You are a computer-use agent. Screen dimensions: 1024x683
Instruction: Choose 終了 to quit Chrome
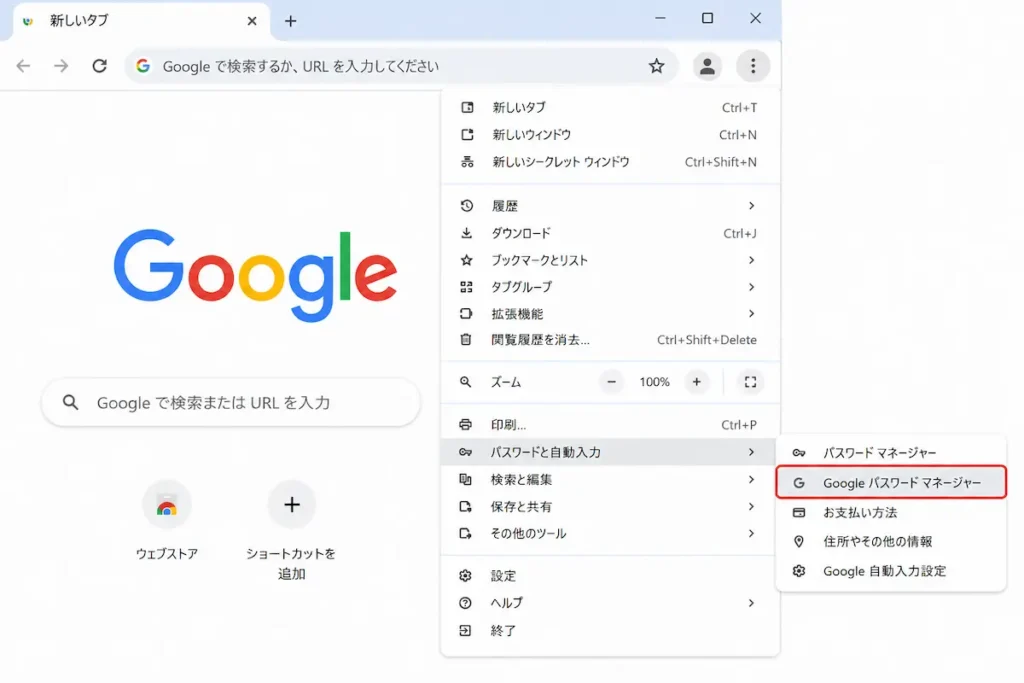610,631
